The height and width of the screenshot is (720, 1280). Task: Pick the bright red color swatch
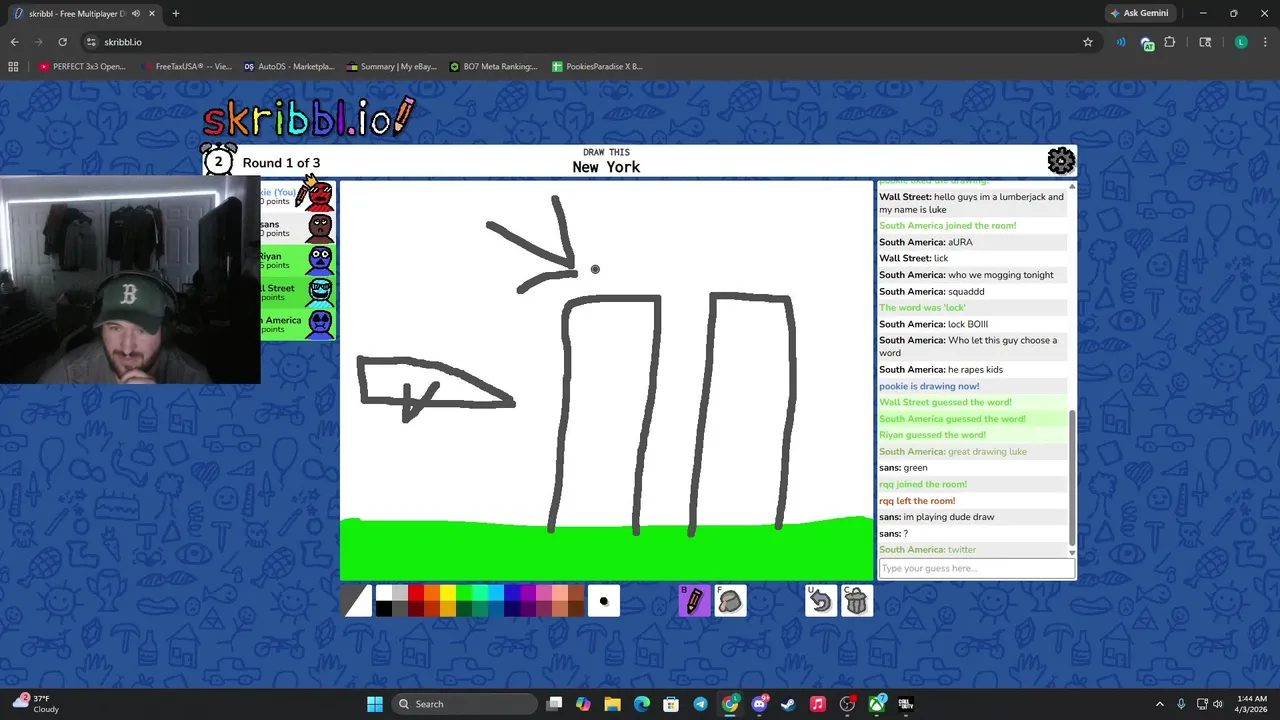click(416, 593)
